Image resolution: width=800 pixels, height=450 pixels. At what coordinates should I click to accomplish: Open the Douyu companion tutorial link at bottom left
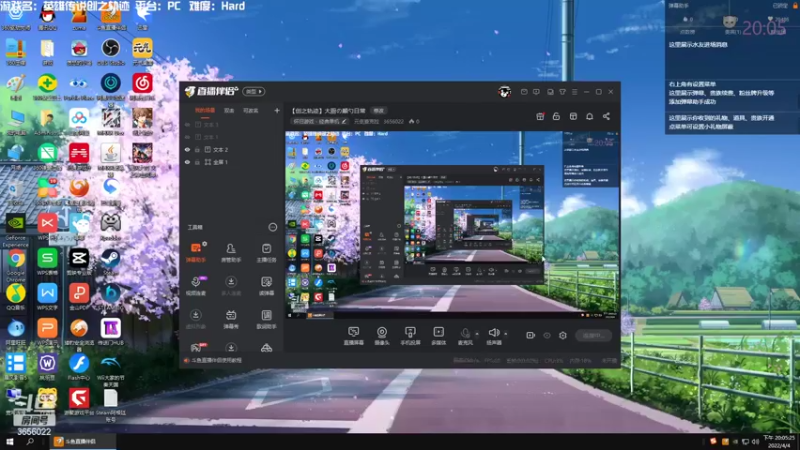213,360
